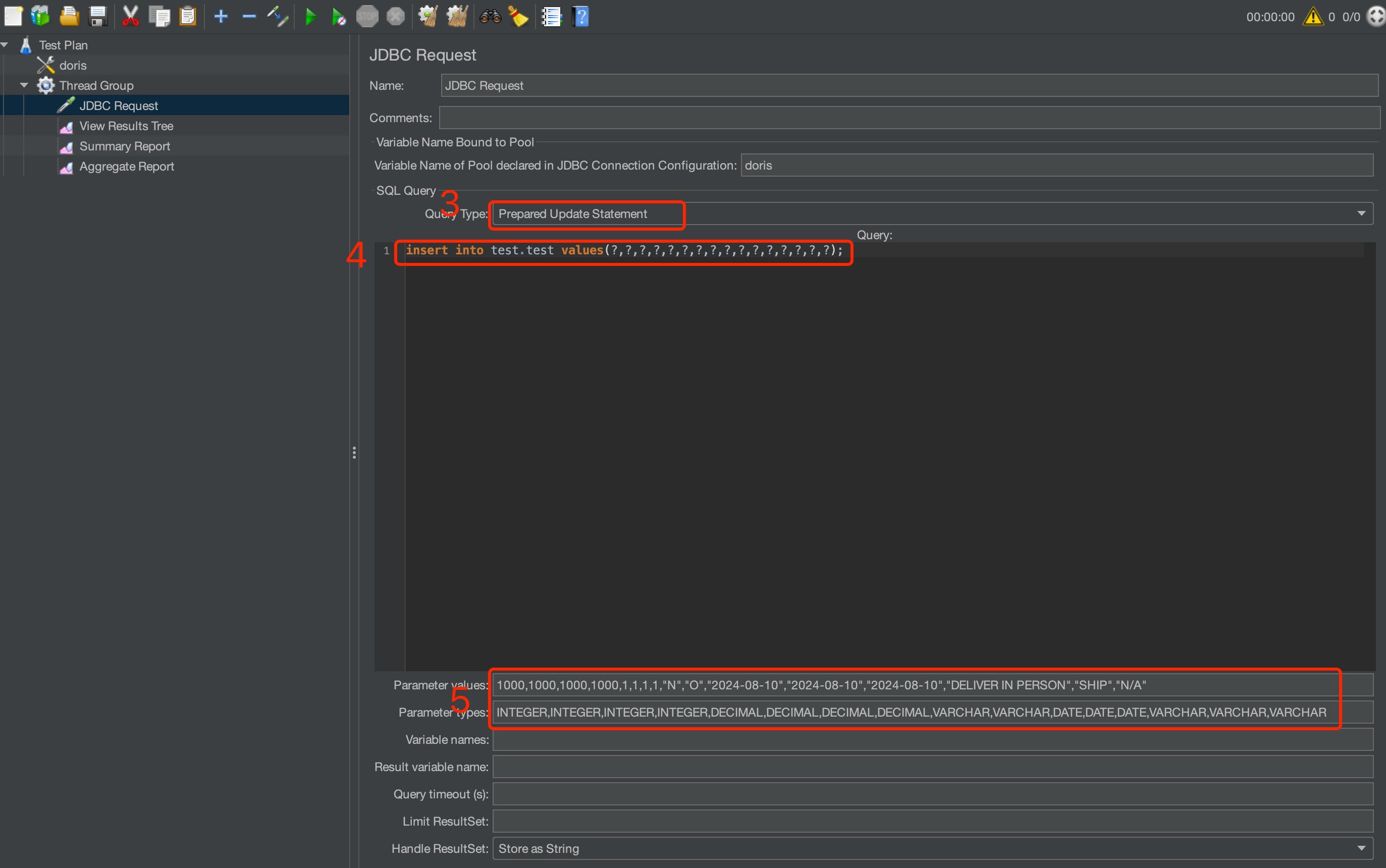Screen dimensions: 1386x868
Task: Copy the selected JDBC Request element
Action: pos(160,16)
